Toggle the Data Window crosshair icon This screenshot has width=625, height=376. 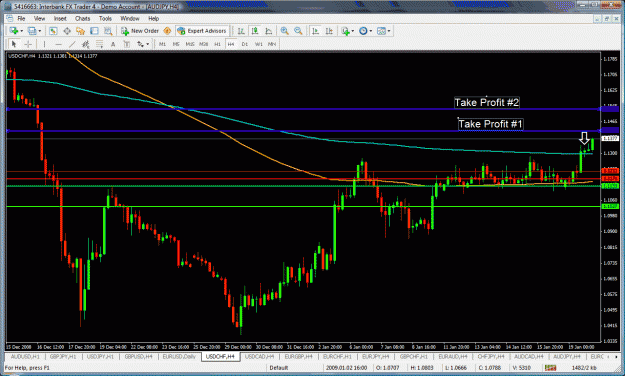(67, 31)
